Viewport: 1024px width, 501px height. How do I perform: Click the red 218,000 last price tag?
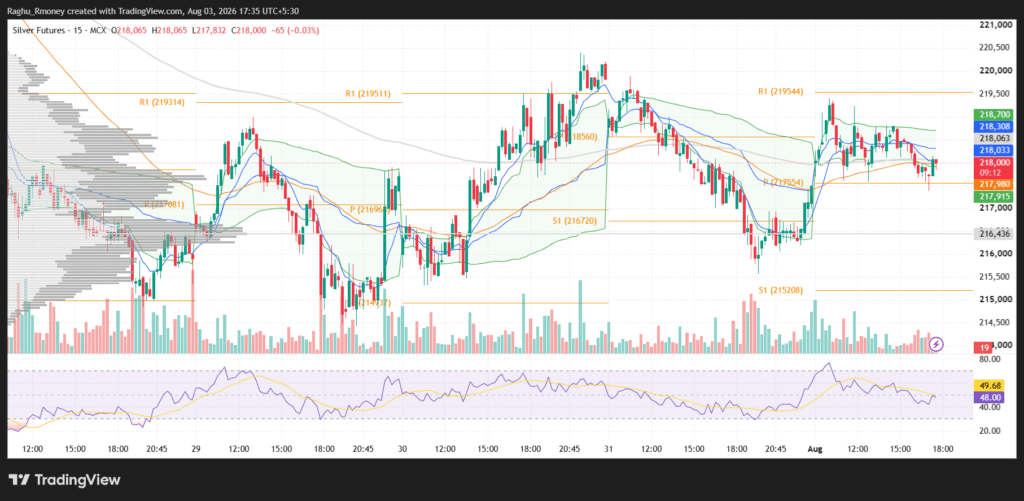tap(993, 162)
